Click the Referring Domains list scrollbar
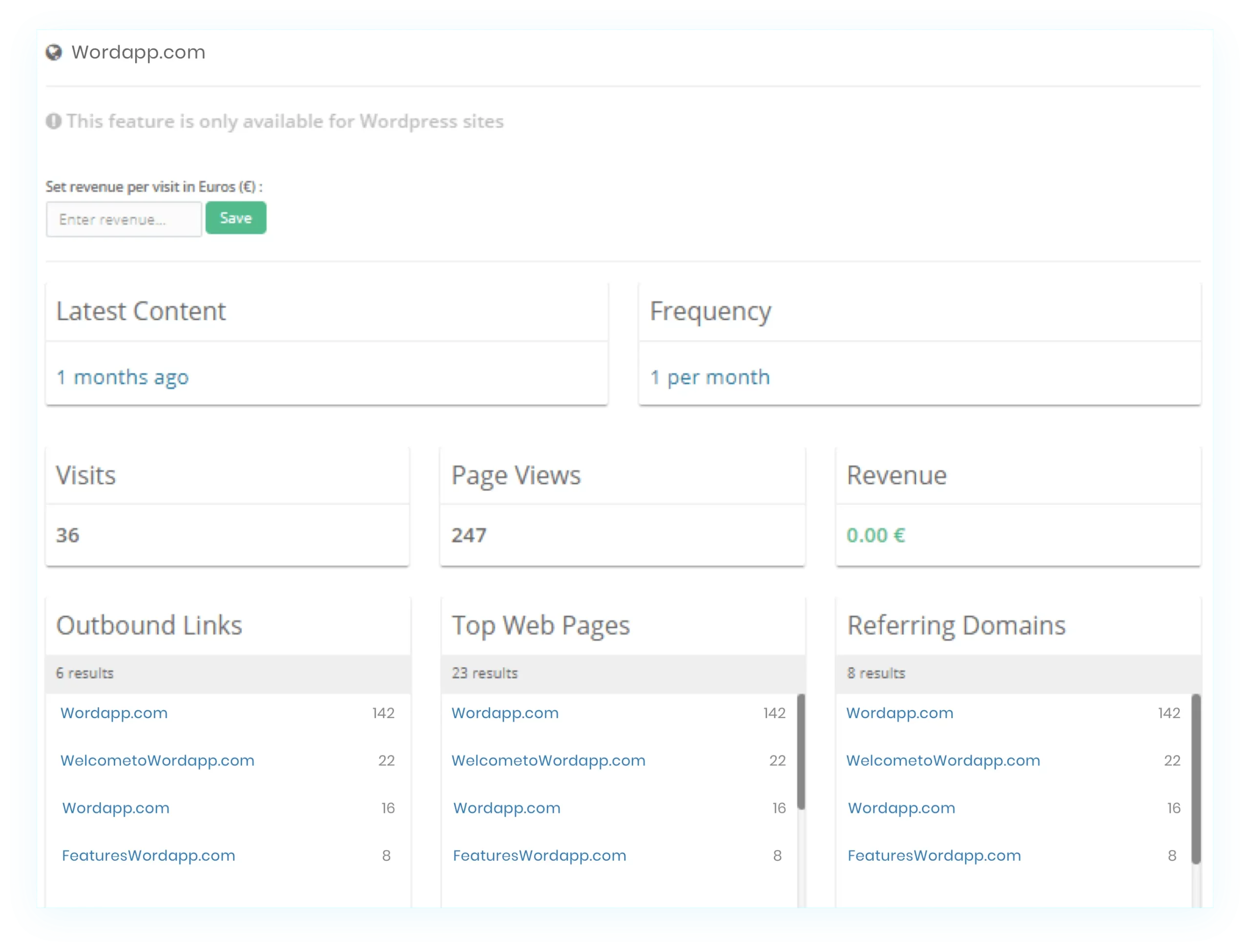The height and width of the screenshot is (952, 1250). pyautogui.click(x=1196, y=779)
